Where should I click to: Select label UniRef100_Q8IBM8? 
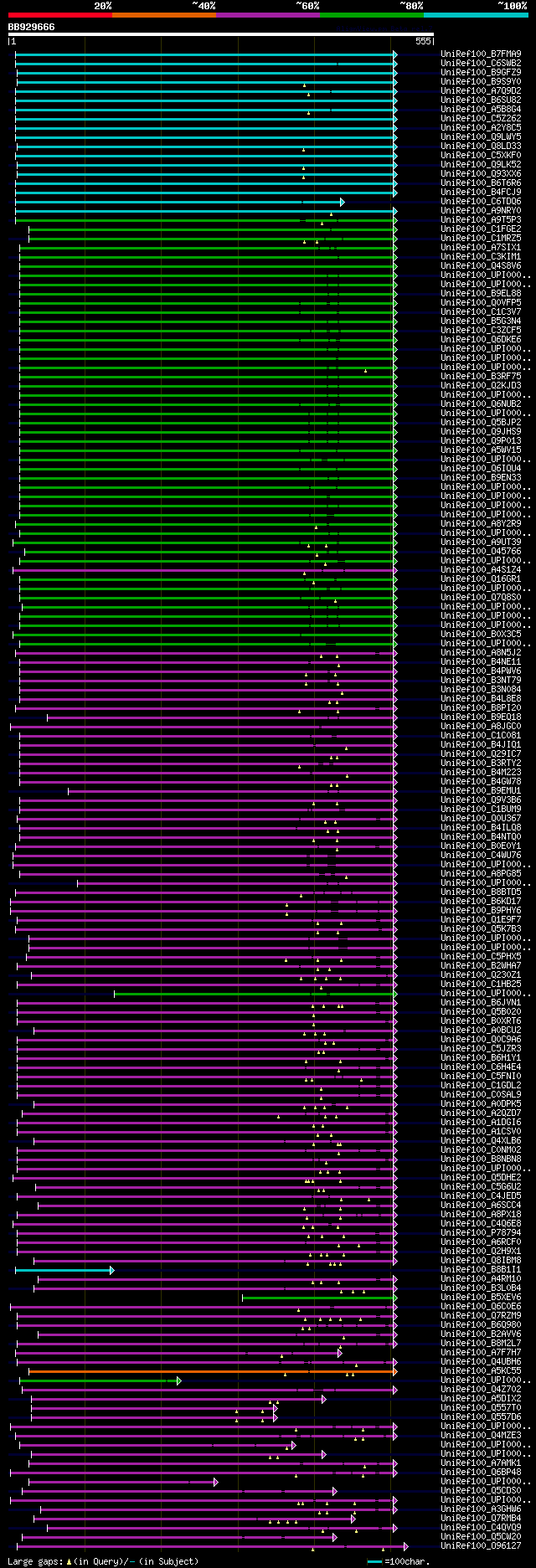coord(481,1261)
